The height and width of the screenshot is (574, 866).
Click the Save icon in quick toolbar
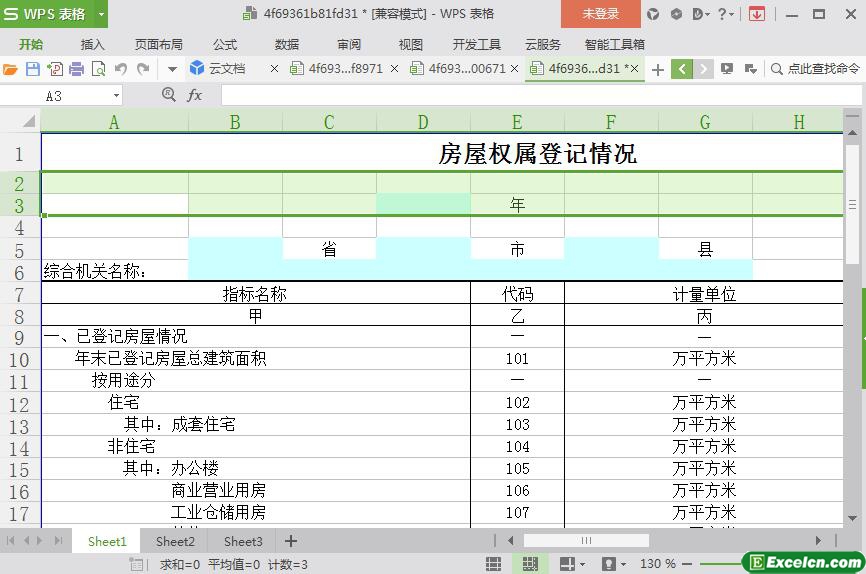pyautogui.click(x=33, y=69)
